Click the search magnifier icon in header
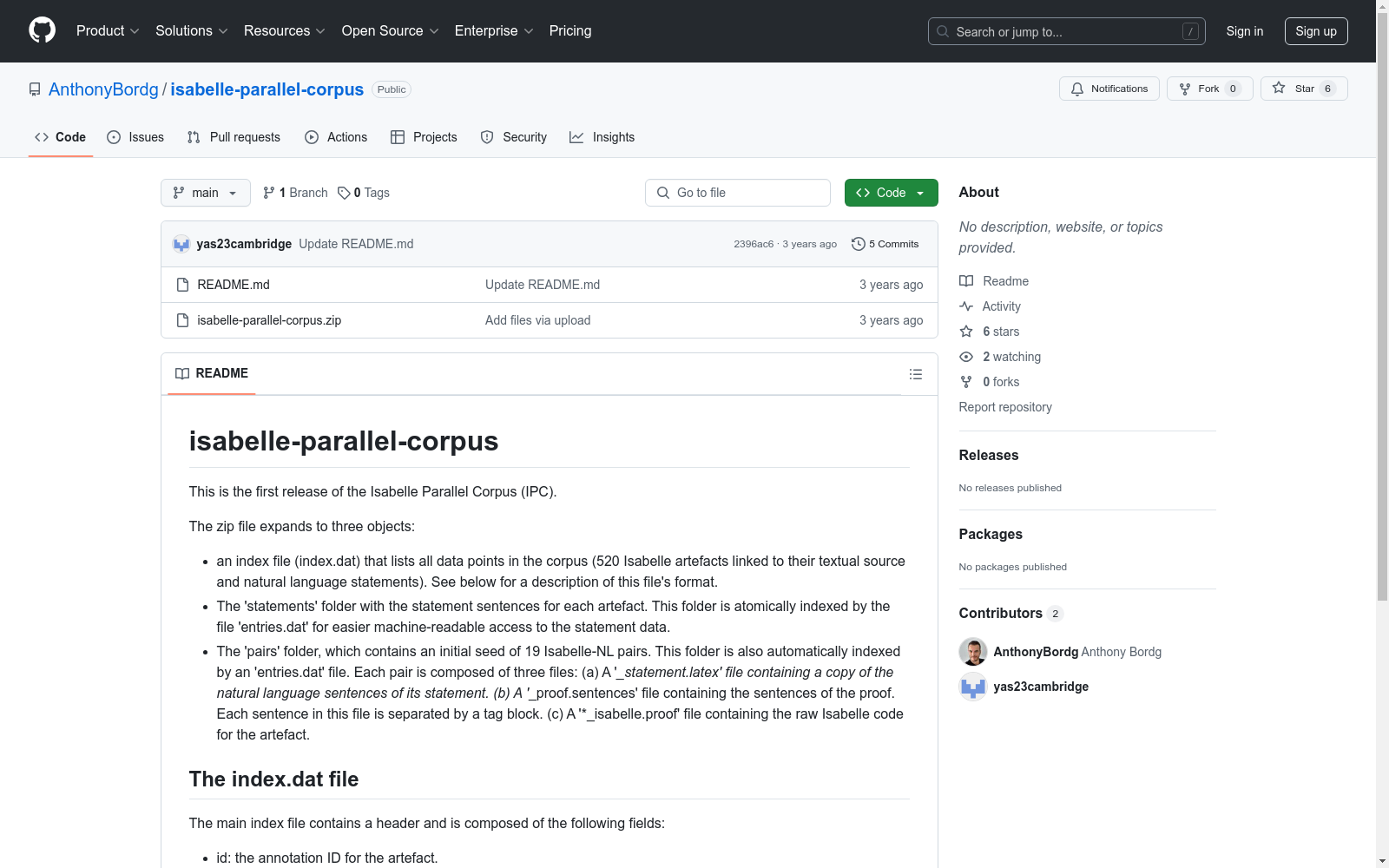1389x868 pixels. tap(943, 31)
